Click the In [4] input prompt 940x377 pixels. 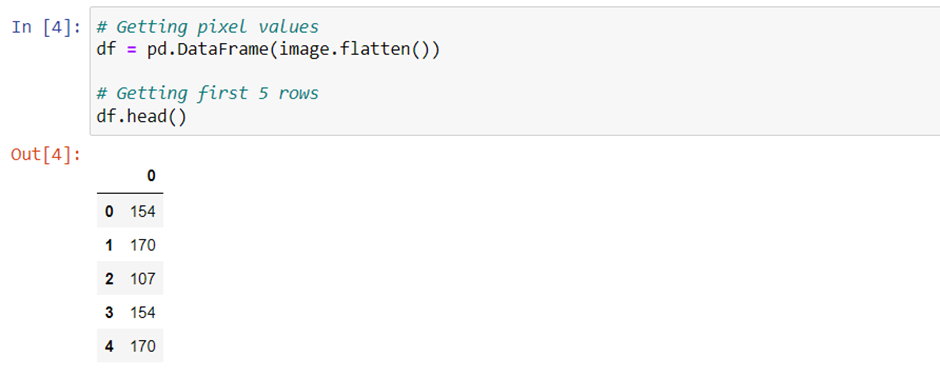pos(46,28)
